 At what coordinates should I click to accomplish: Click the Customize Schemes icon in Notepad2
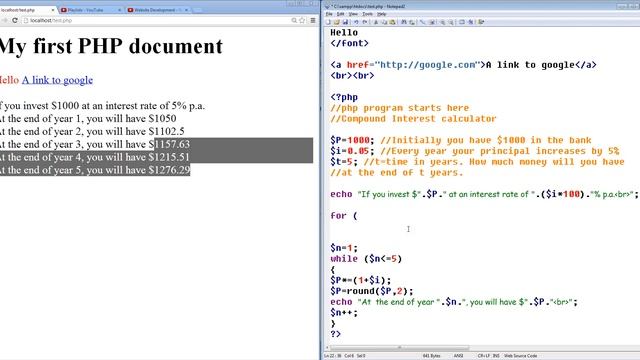[471, 22]
